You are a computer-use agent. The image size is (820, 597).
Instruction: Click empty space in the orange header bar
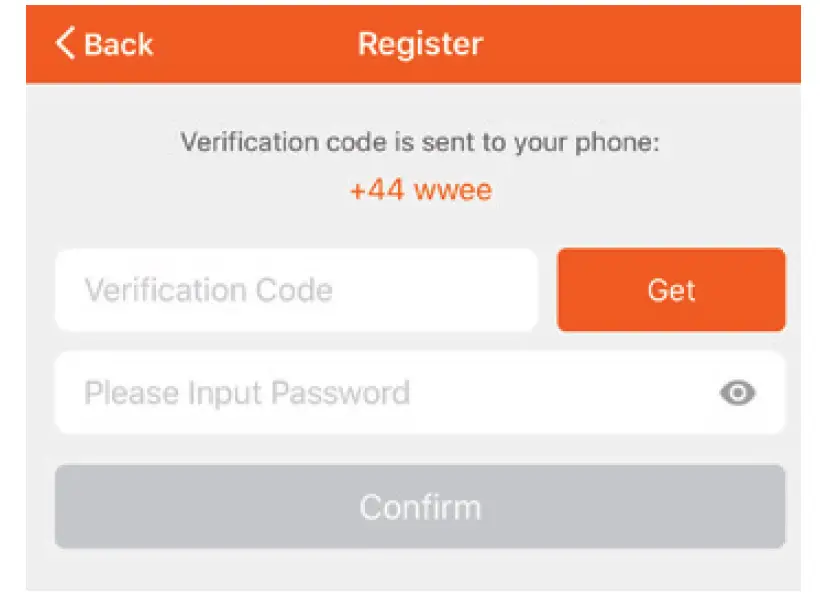pyautogui.click(x=640, y=44)
